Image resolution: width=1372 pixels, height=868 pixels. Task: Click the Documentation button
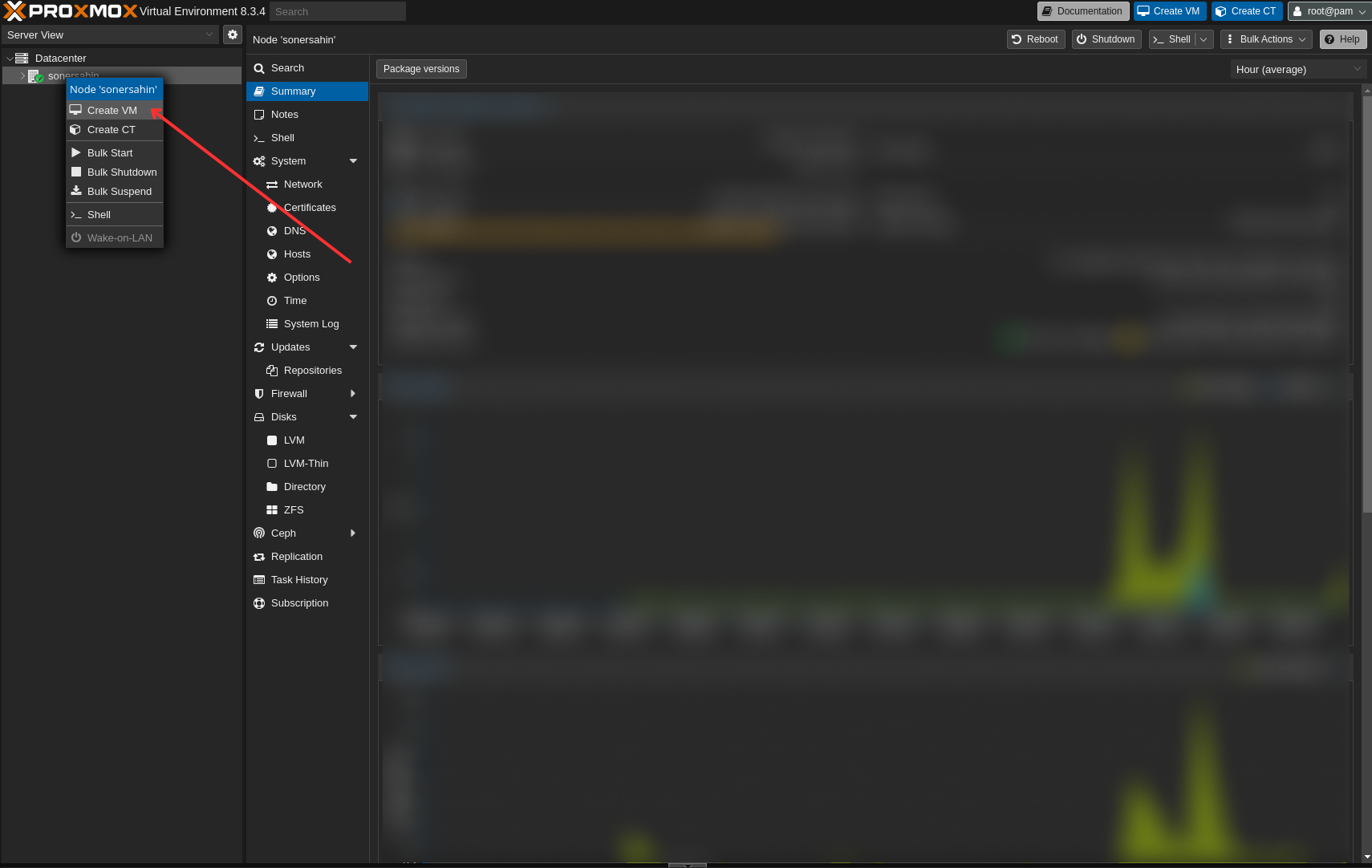pos(1083,11)
